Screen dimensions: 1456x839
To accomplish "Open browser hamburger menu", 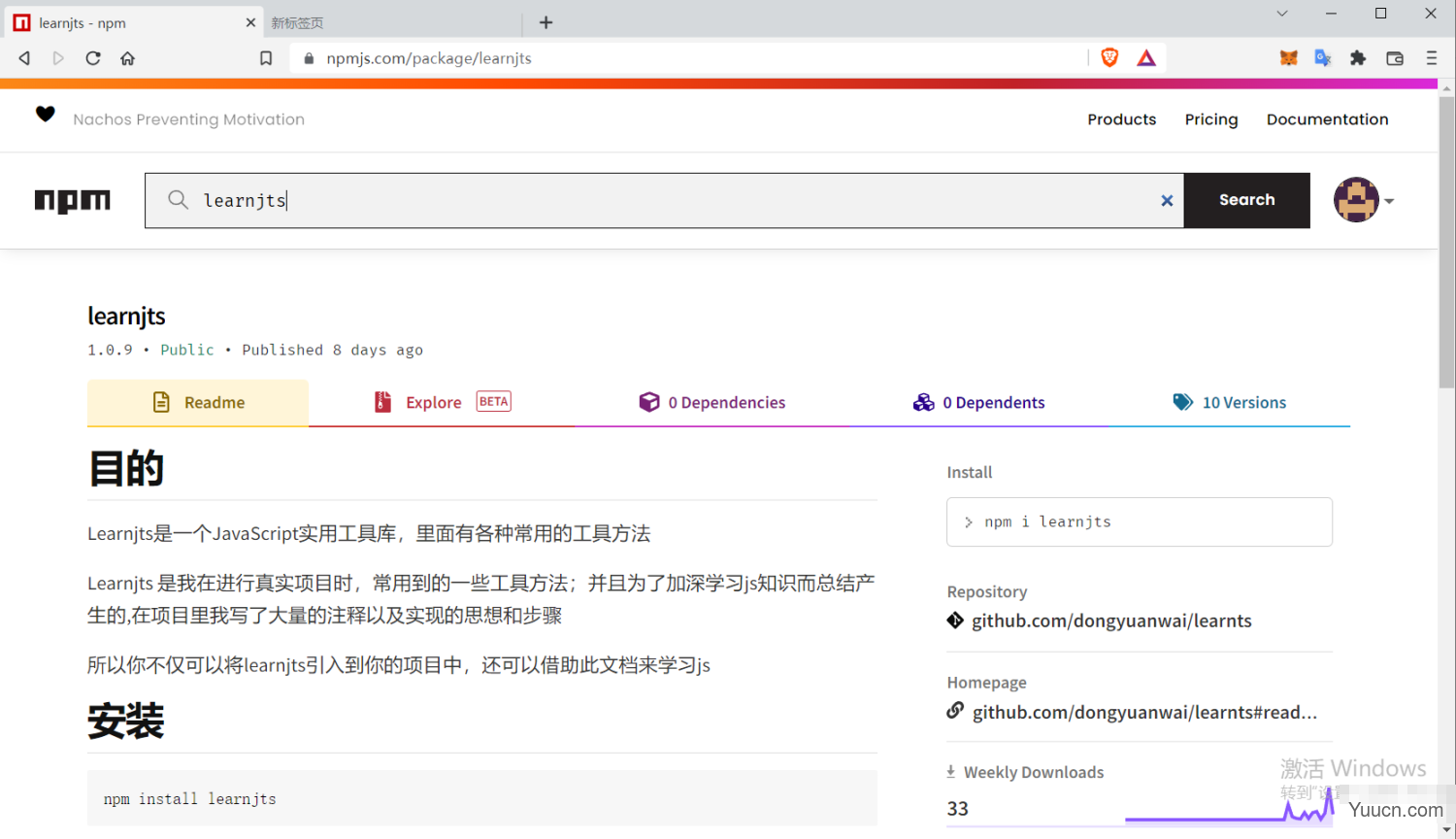I will (1431, 58).
